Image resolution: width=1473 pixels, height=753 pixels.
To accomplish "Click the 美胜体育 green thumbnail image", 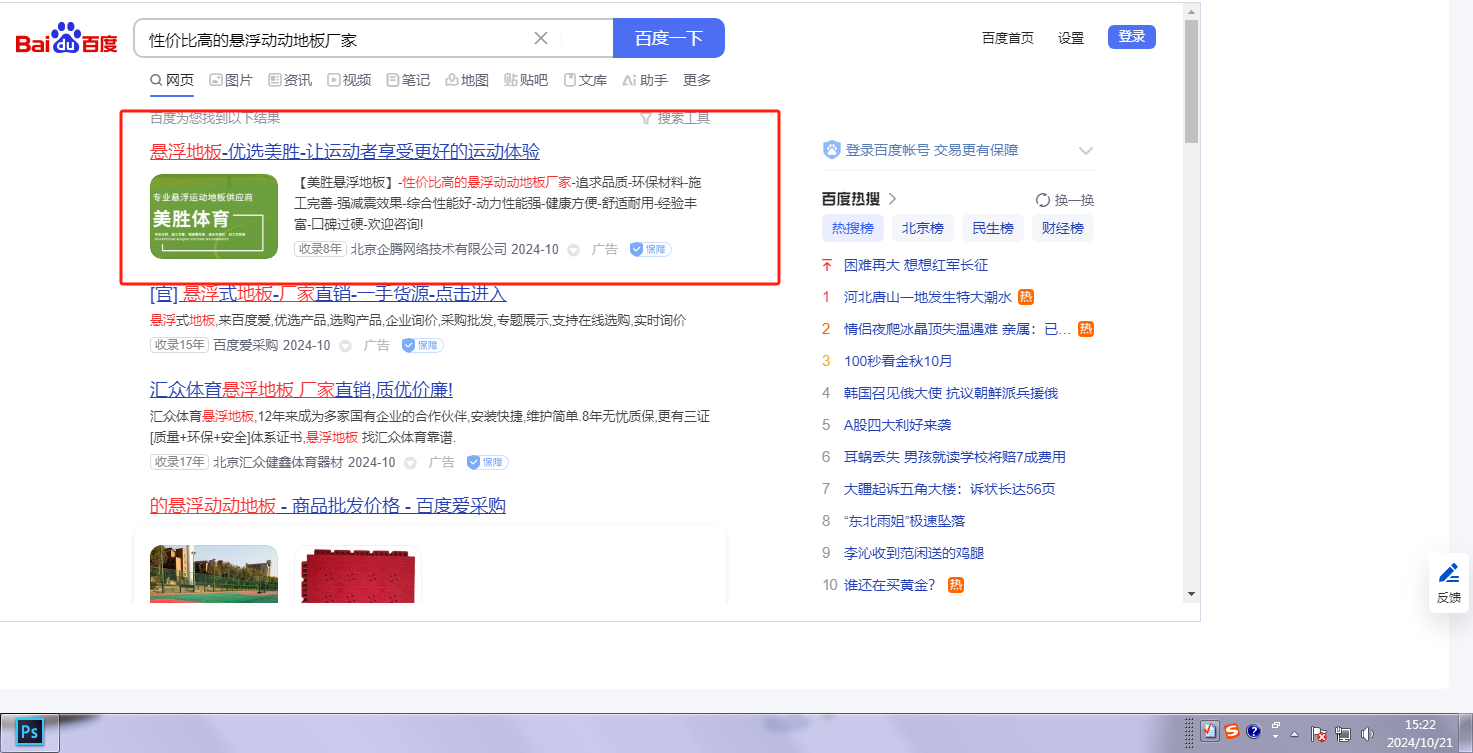I will tap(214, 216).
